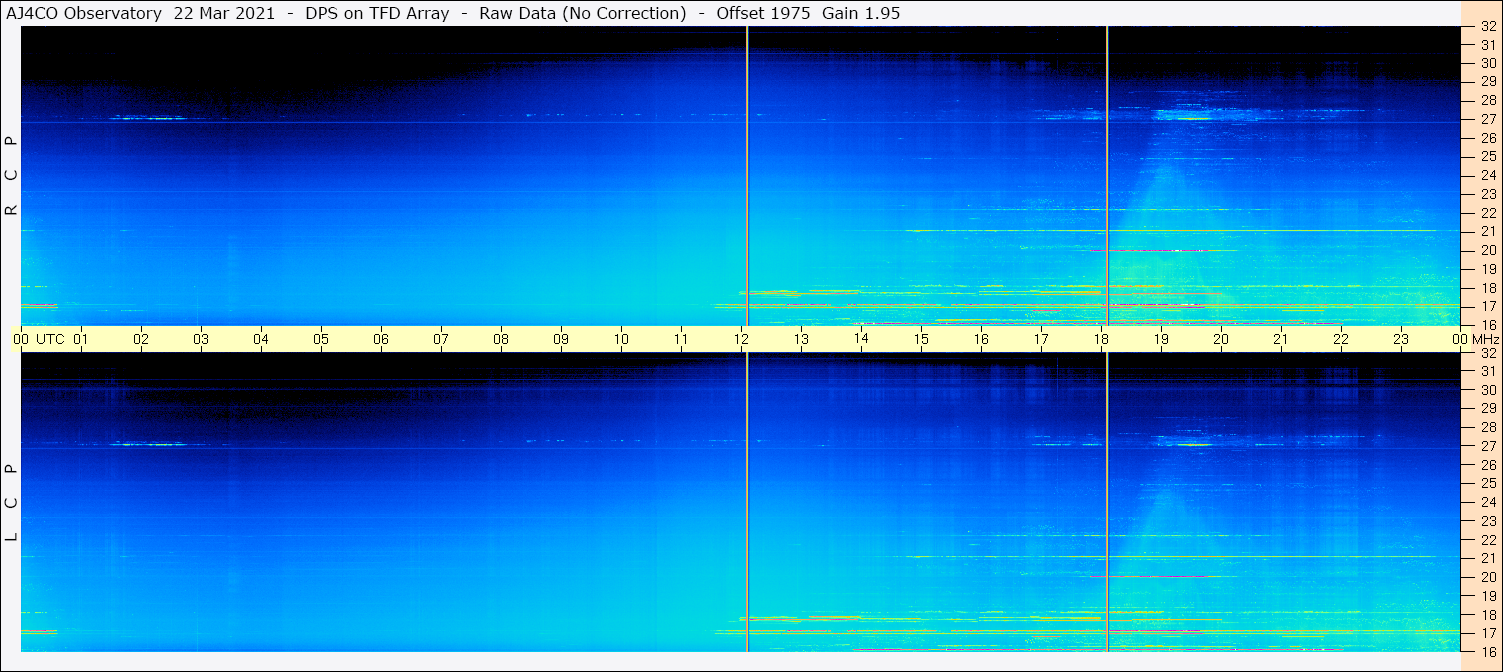
Task: Click the Offset 1975 value
Action: [763, 14]
